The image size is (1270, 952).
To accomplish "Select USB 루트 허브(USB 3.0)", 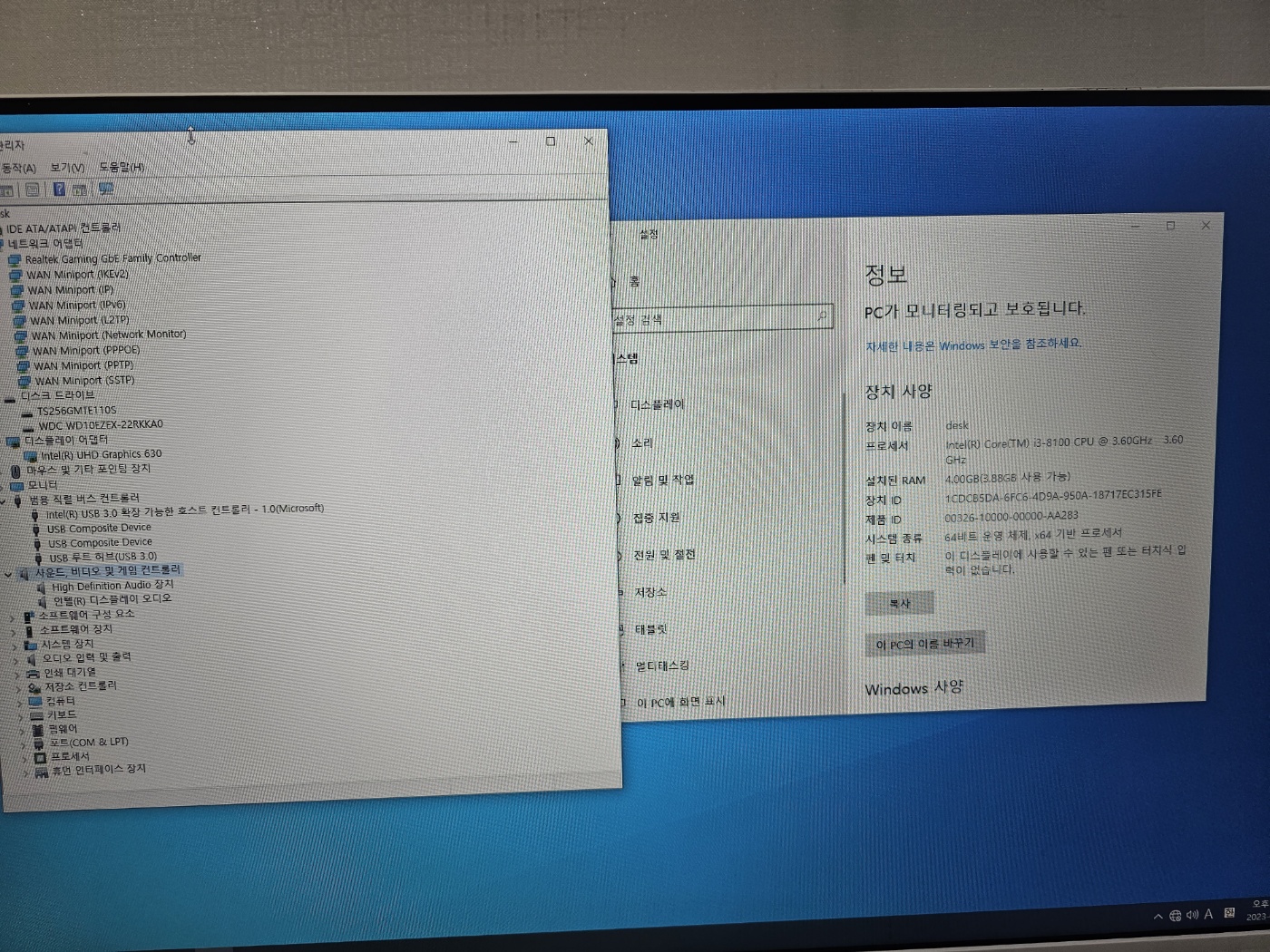I will click(x=103, y=557).
